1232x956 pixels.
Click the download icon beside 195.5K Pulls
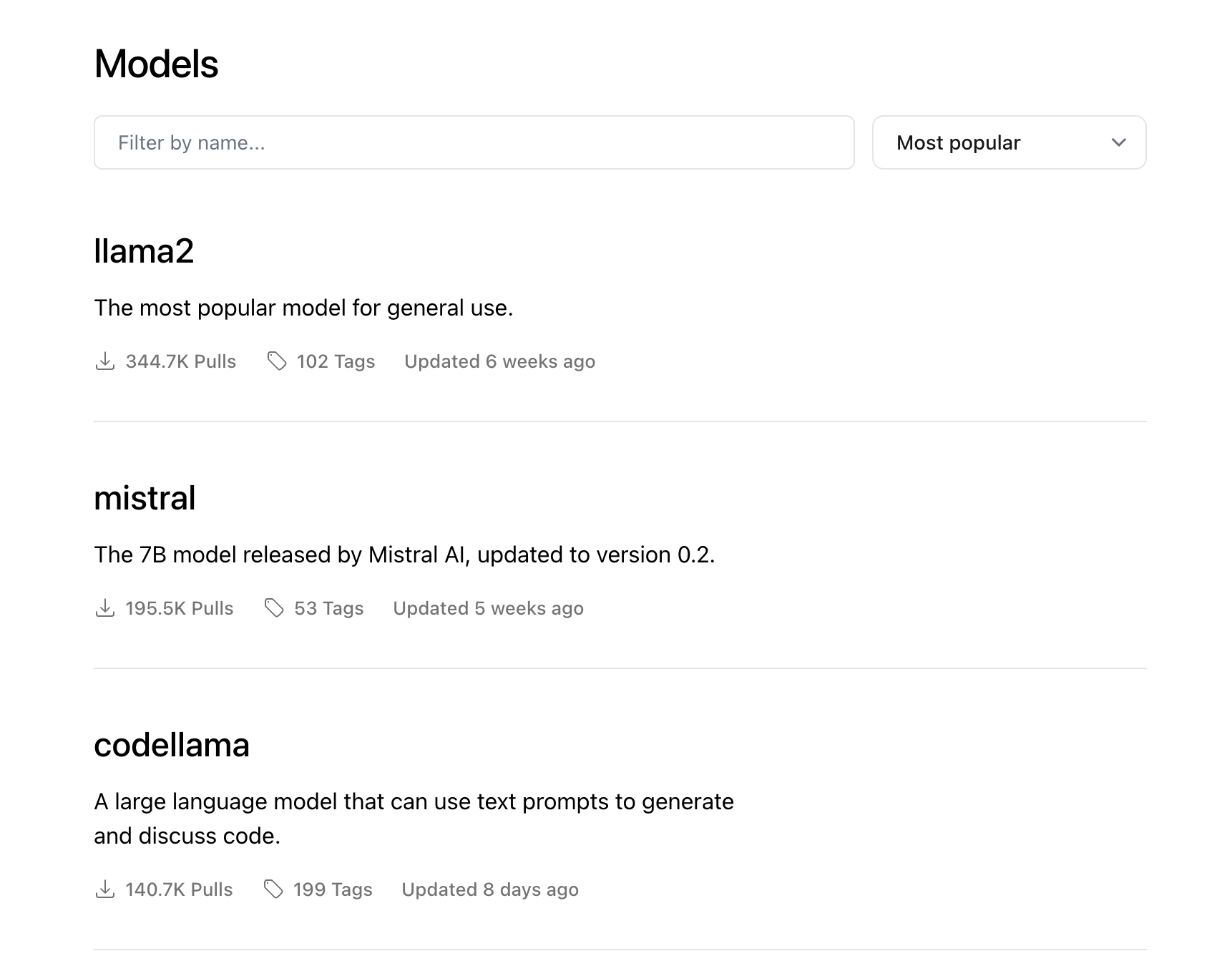(x=105, y=608)
